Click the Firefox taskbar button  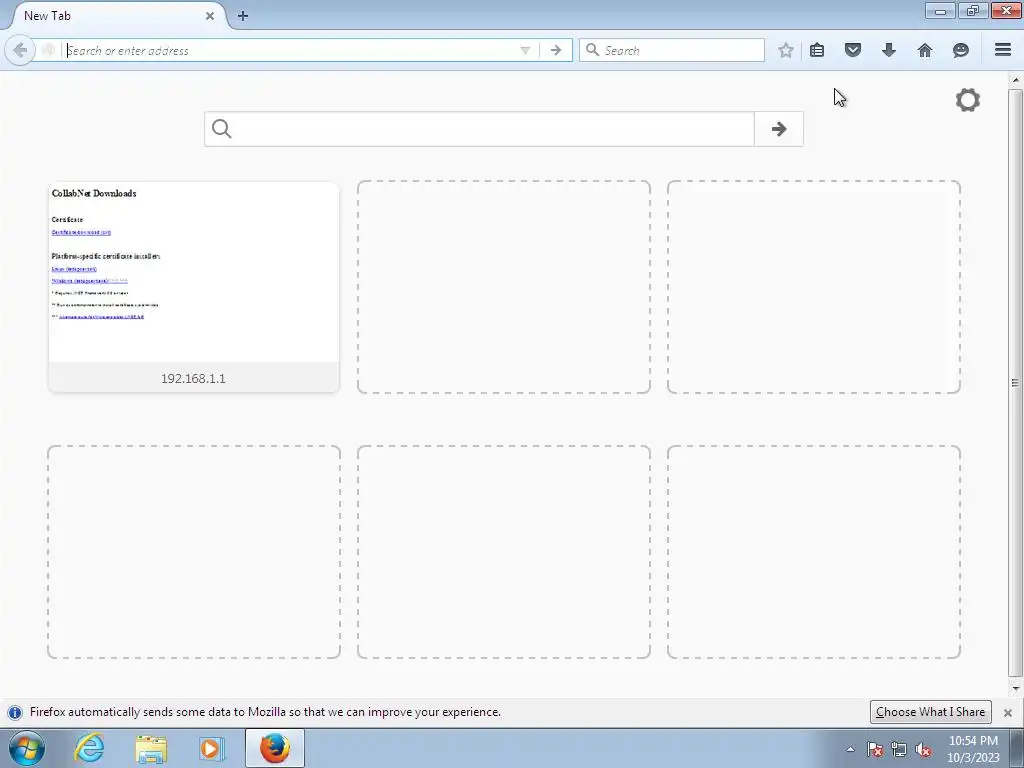click(x=275, y=748)
